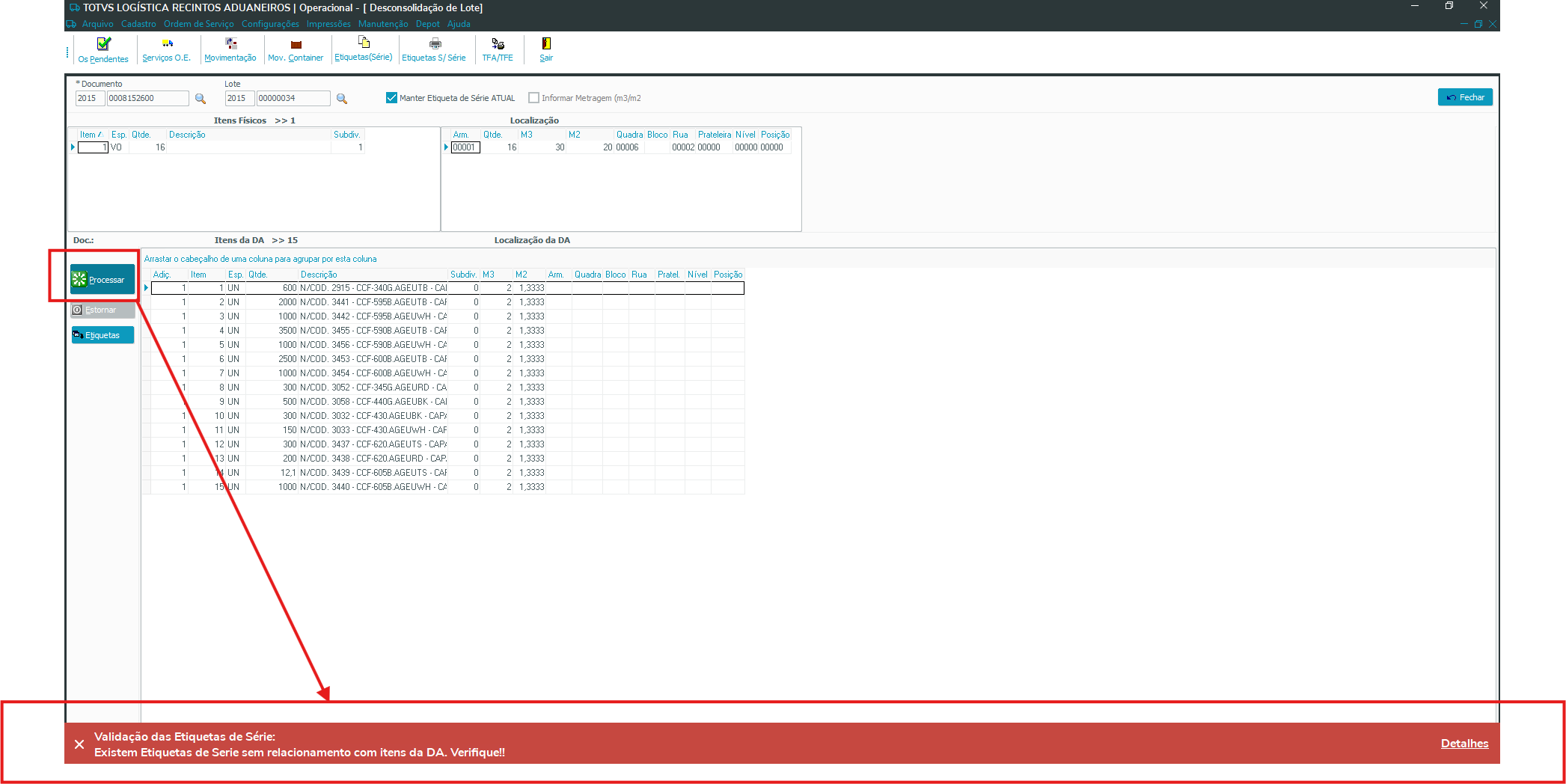Open the Ordem de Serviço menu
This screenshot has height=784, width=1566.
click(x=199, y=24)
